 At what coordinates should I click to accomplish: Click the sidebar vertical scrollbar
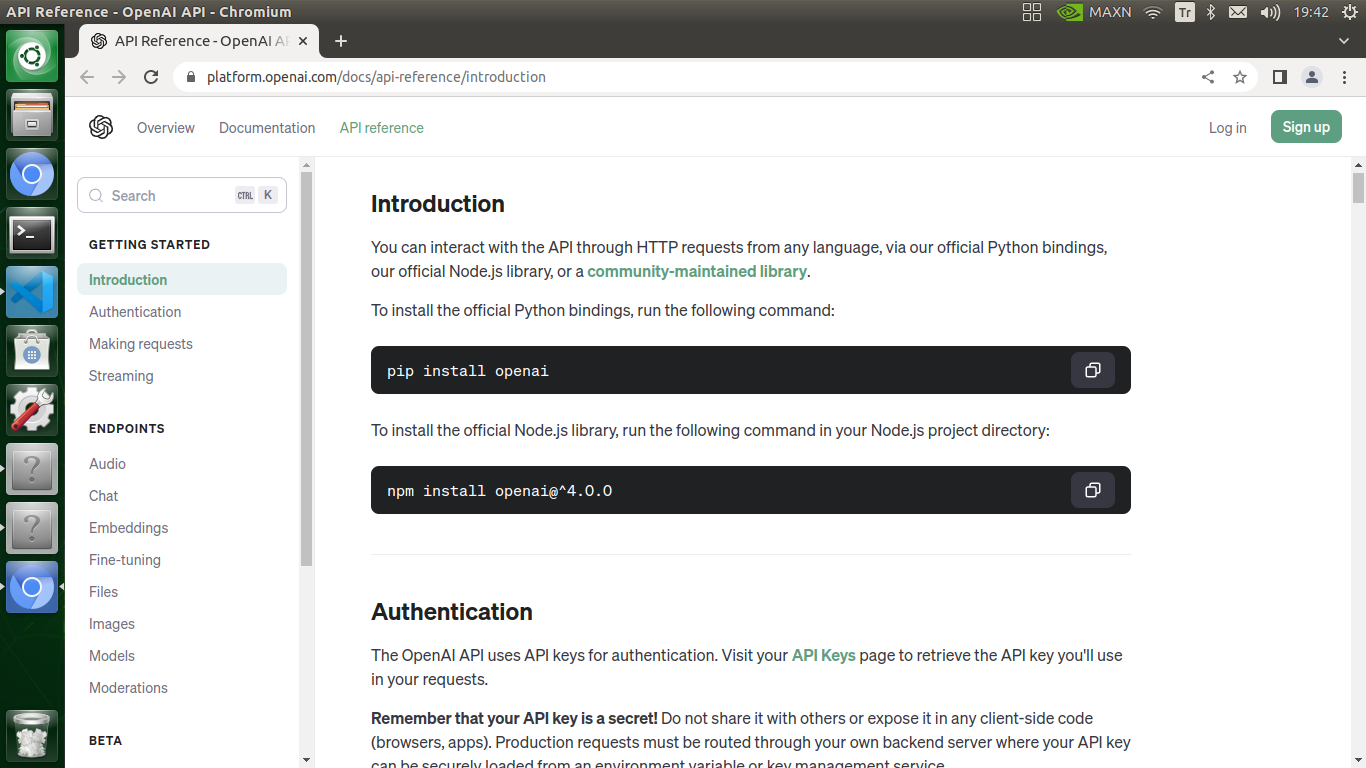tap(307, 369)
